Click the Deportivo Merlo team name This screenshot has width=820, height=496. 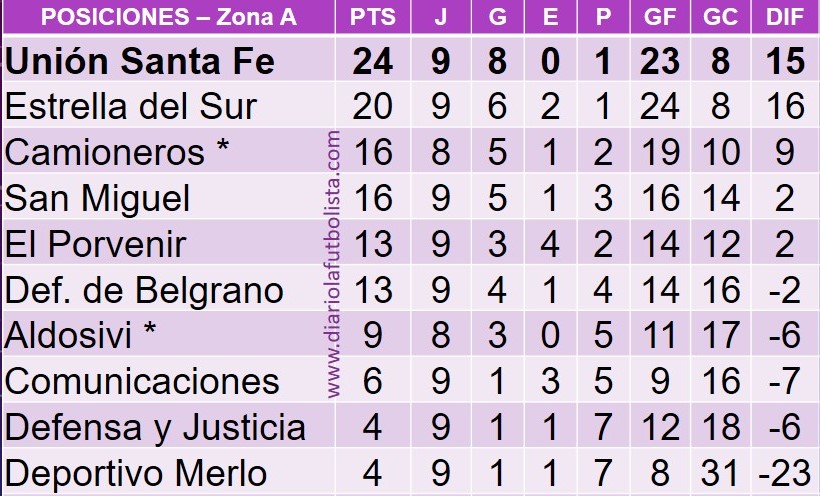tap(135, 473)
